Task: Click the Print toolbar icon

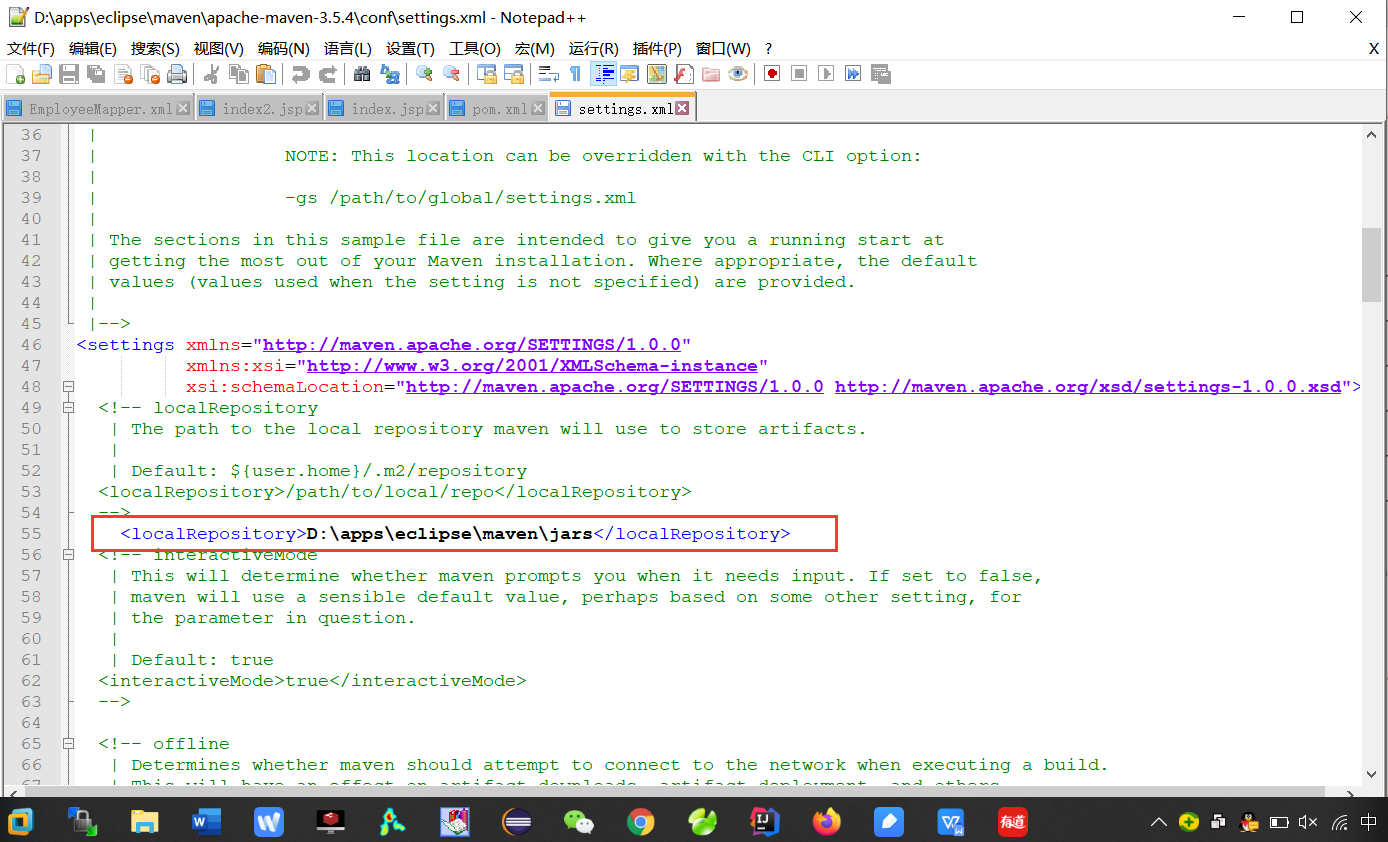Action: 177,74
